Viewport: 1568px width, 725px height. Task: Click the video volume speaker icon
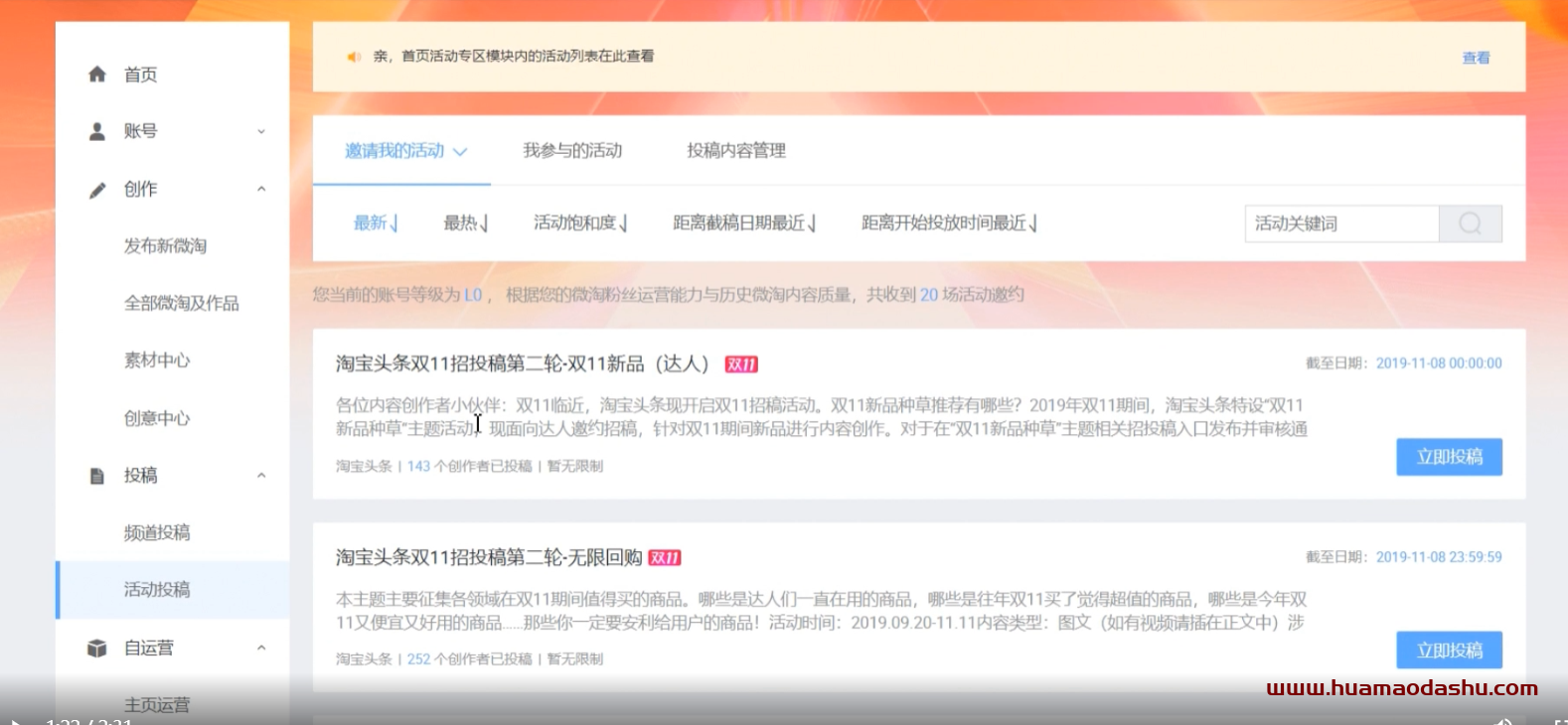[1503, 721]
